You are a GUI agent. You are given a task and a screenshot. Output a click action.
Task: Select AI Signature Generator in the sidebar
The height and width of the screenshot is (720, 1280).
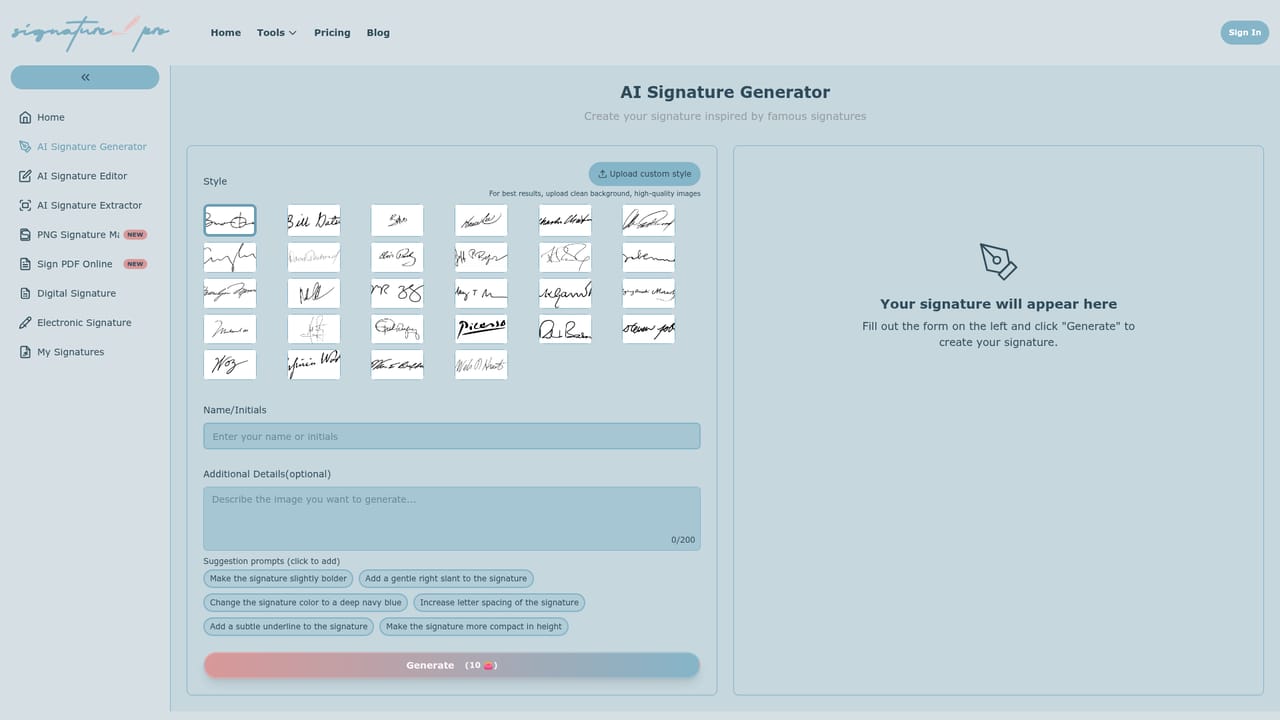point(85,146)
